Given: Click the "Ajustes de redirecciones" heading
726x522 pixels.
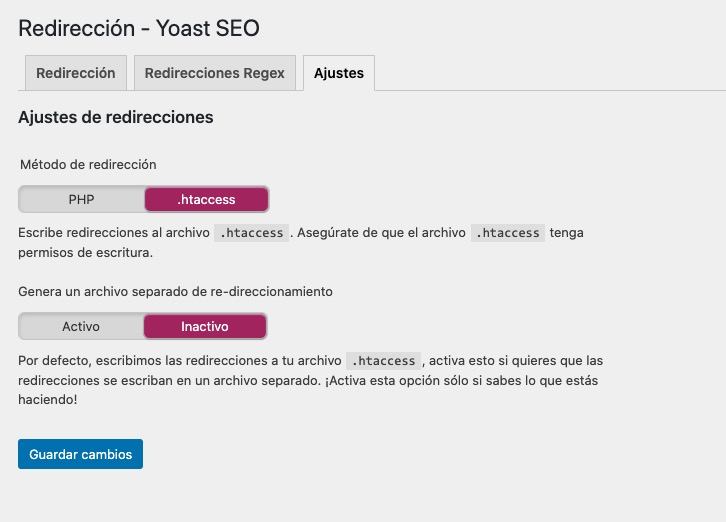Looking at the screenshot, I should (115, 117).
